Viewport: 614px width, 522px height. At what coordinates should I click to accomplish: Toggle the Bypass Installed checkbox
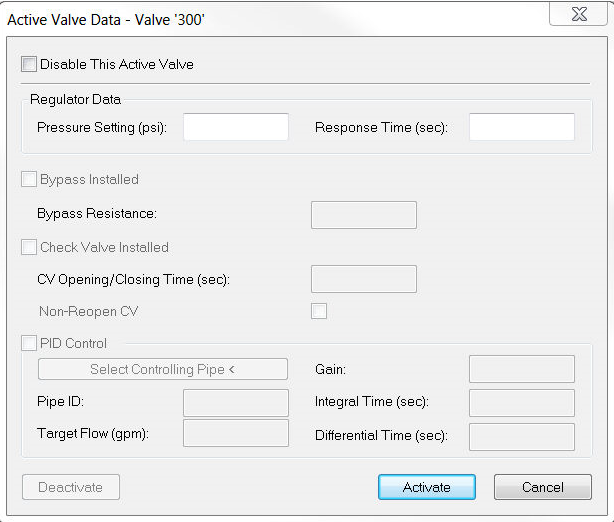[x=29, y=179]
